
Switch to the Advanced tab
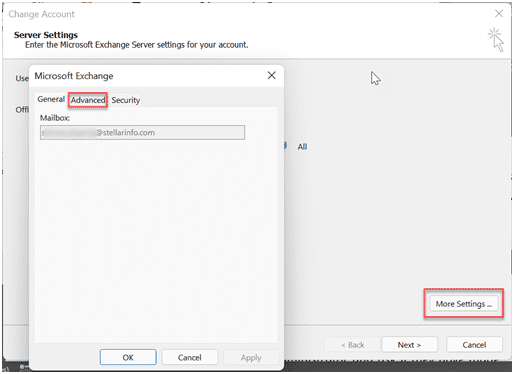coord(88,100)
